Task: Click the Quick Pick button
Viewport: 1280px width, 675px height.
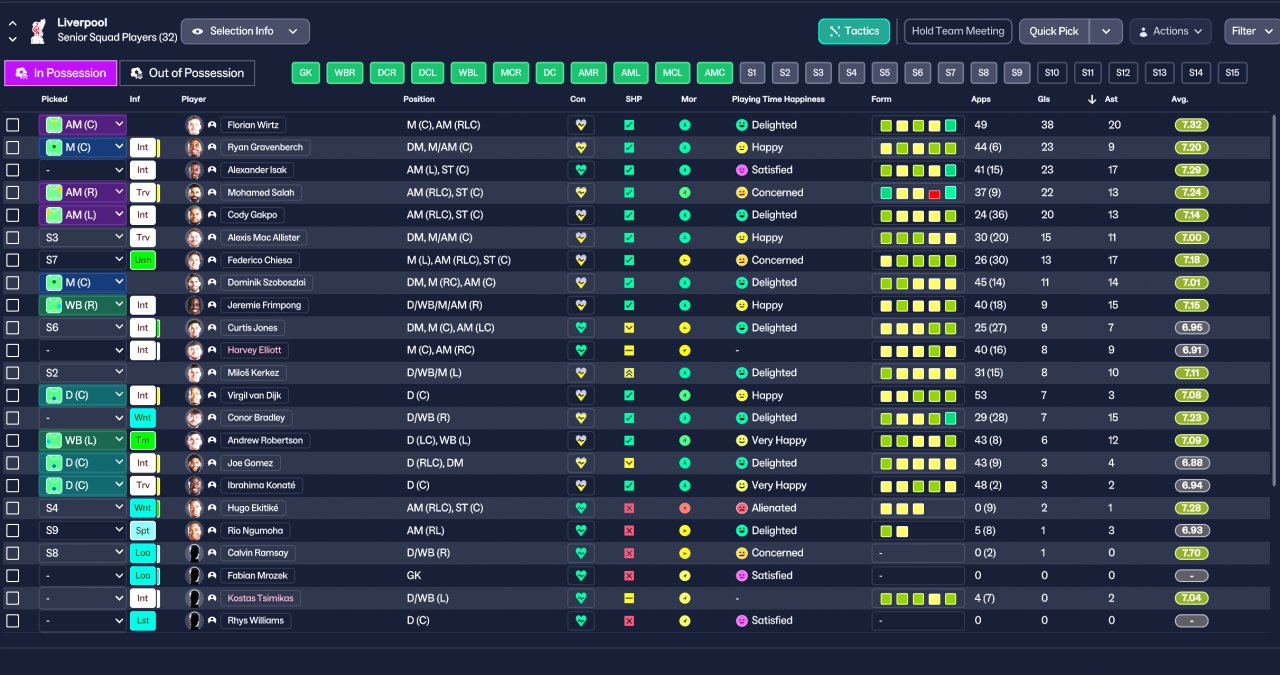Action: pyautogui.click(x=1054, y=31)
